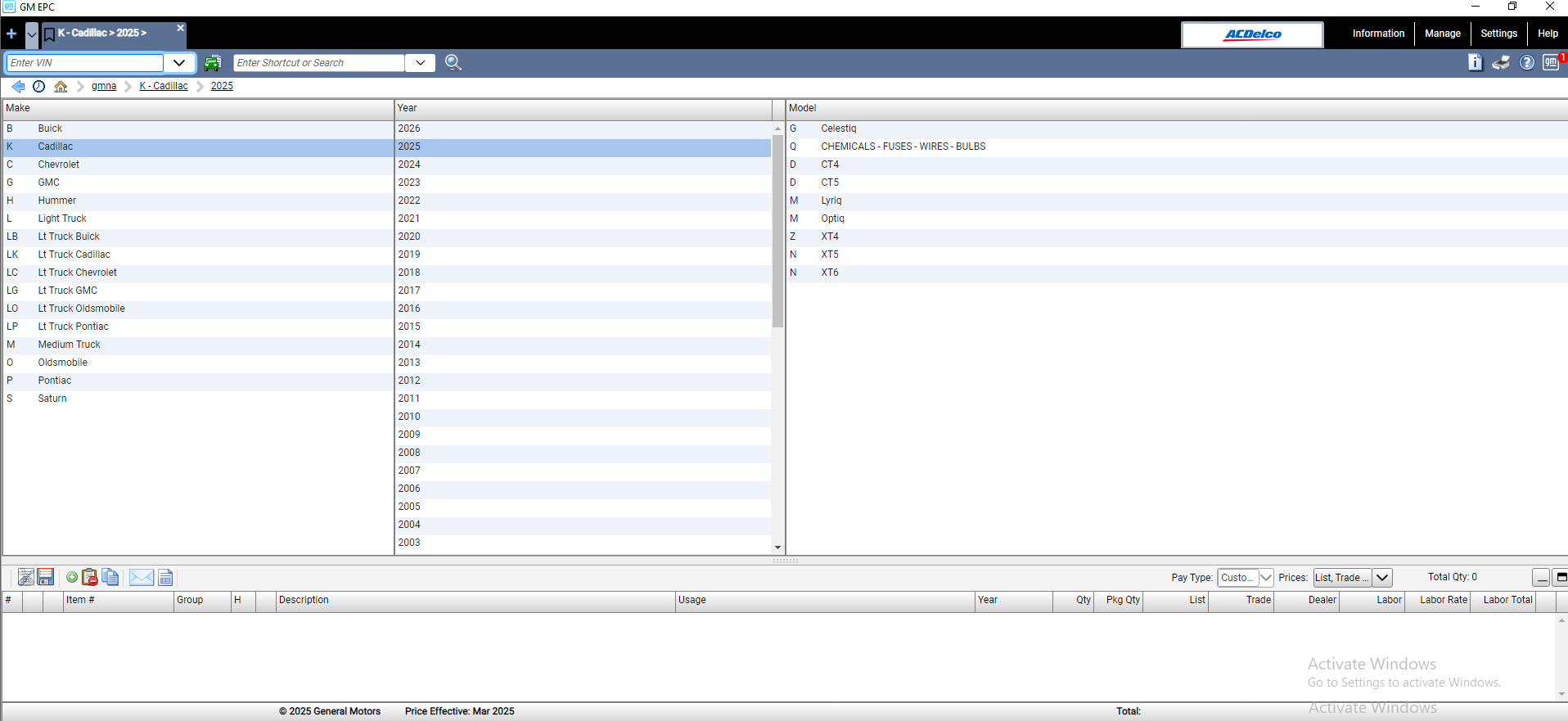
Task: Click the gmna breadcrumb link
Action: pyautogui.click(x=104, y=86)
